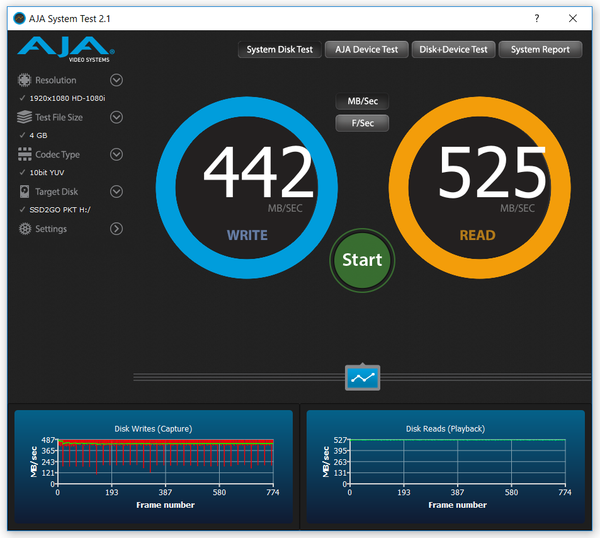Viewport: 600px width, 538px height.
Task: Select MB/Sec units toggle
Action: point(362,101)
